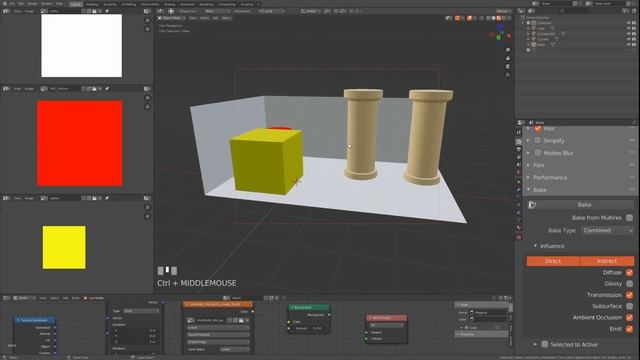The width and height of the screenshot is (640, 360).
Task: Switch to the Modeling workspace tab
Action: (92, 4)
